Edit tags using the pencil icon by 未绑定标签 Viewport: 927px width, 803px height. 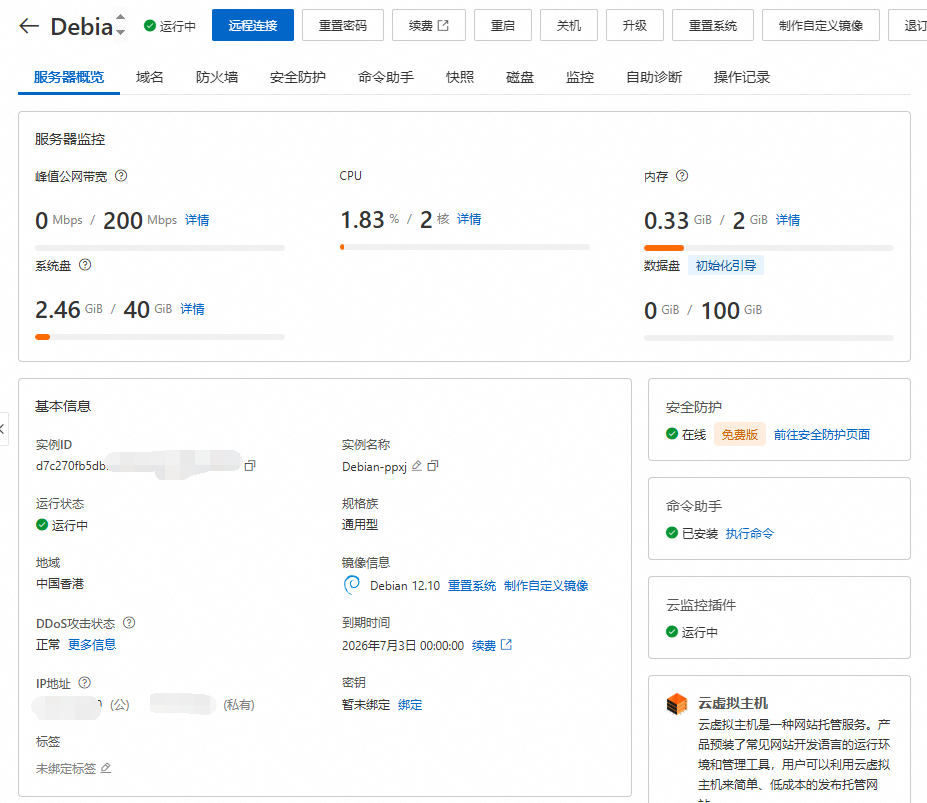click(x=106, y=768)
